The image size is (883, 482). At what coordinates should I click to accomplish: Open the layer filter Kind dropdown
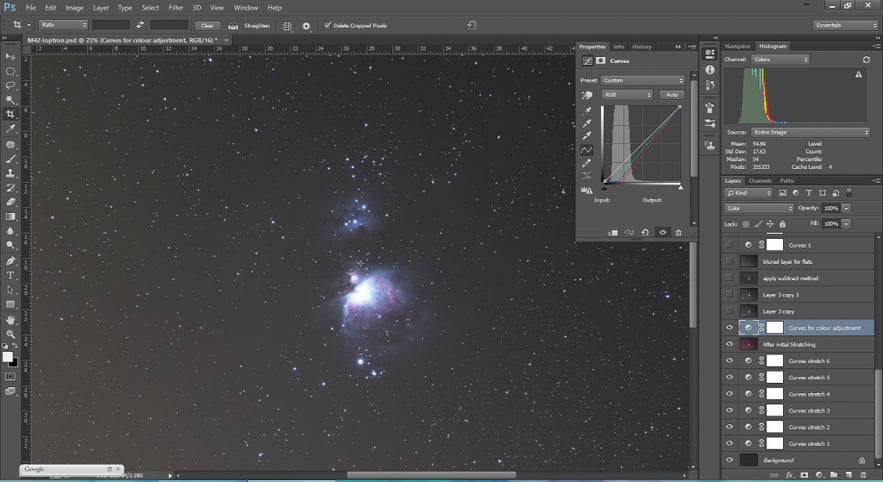(748, 193)
